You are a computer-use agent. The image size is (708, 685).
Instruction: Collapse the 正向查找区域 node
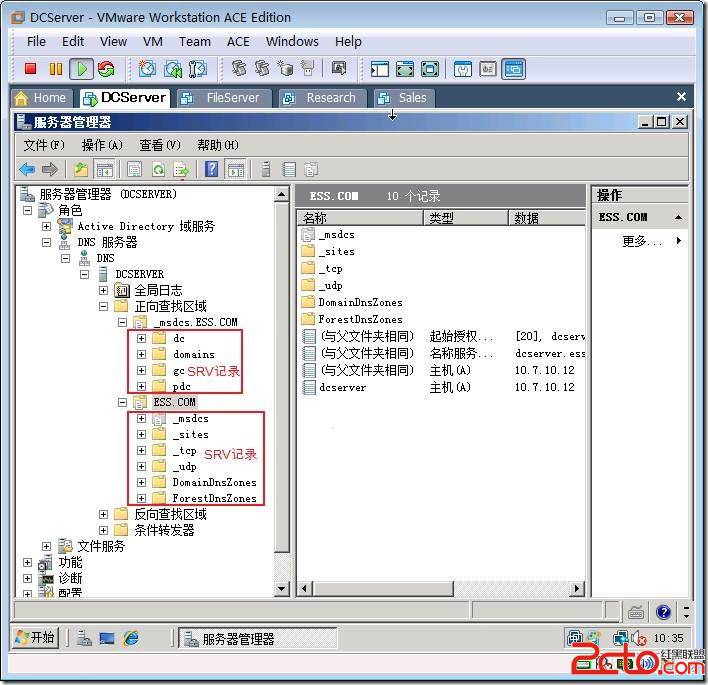click(103, 306)
